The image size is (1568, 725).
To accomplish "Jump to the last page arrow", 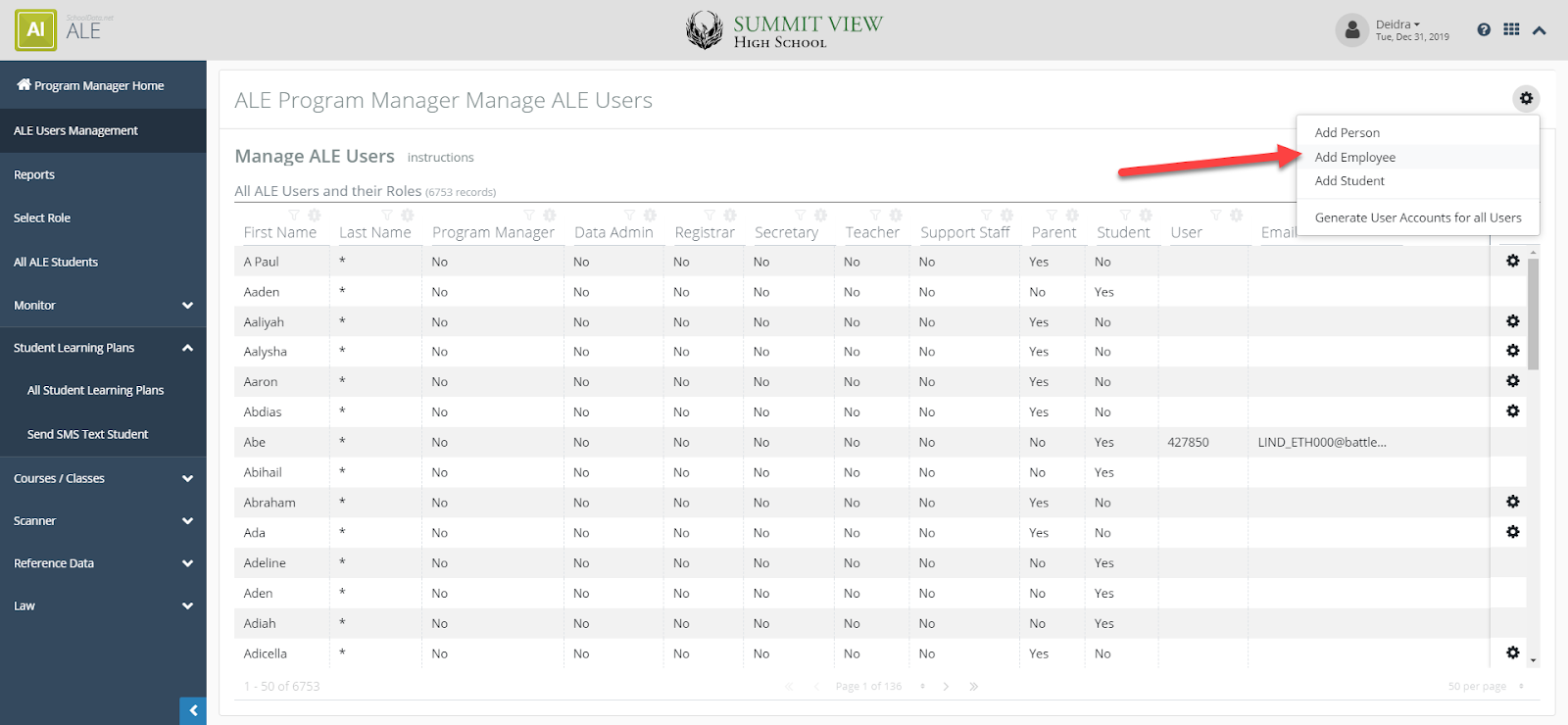I will click(973, 687).
